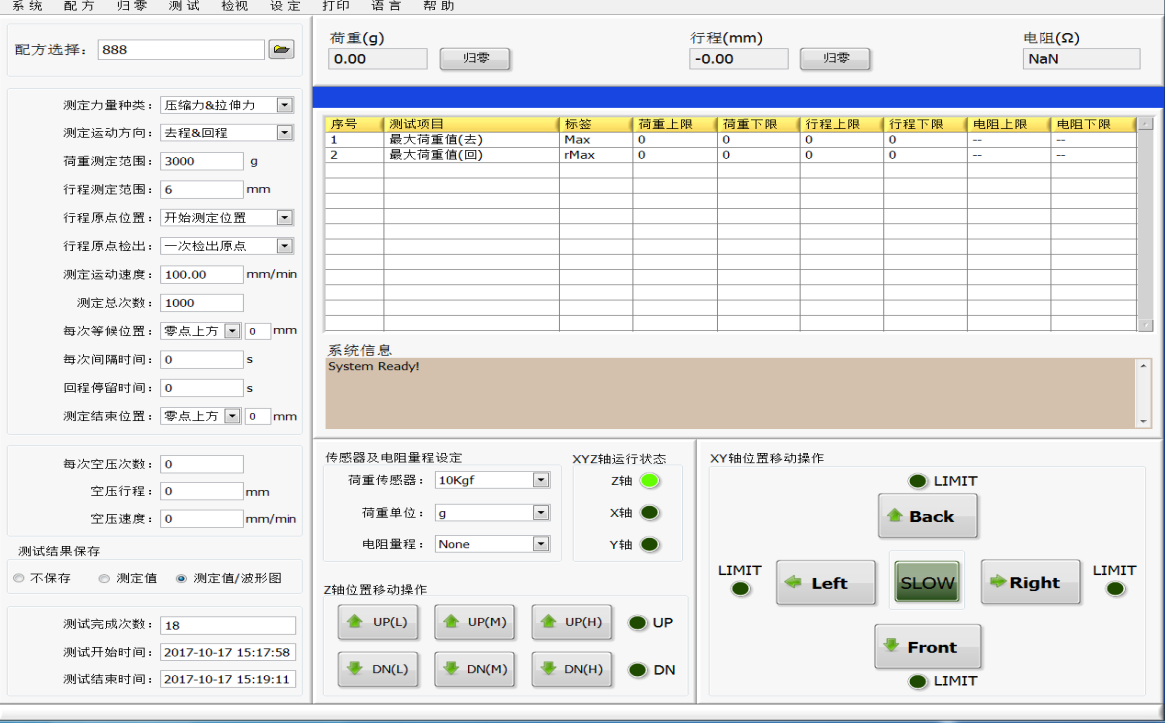Screen dimensions: 1165x723
Task: Toggle the green SLOW speed button
Action: (x=927, y=582)
